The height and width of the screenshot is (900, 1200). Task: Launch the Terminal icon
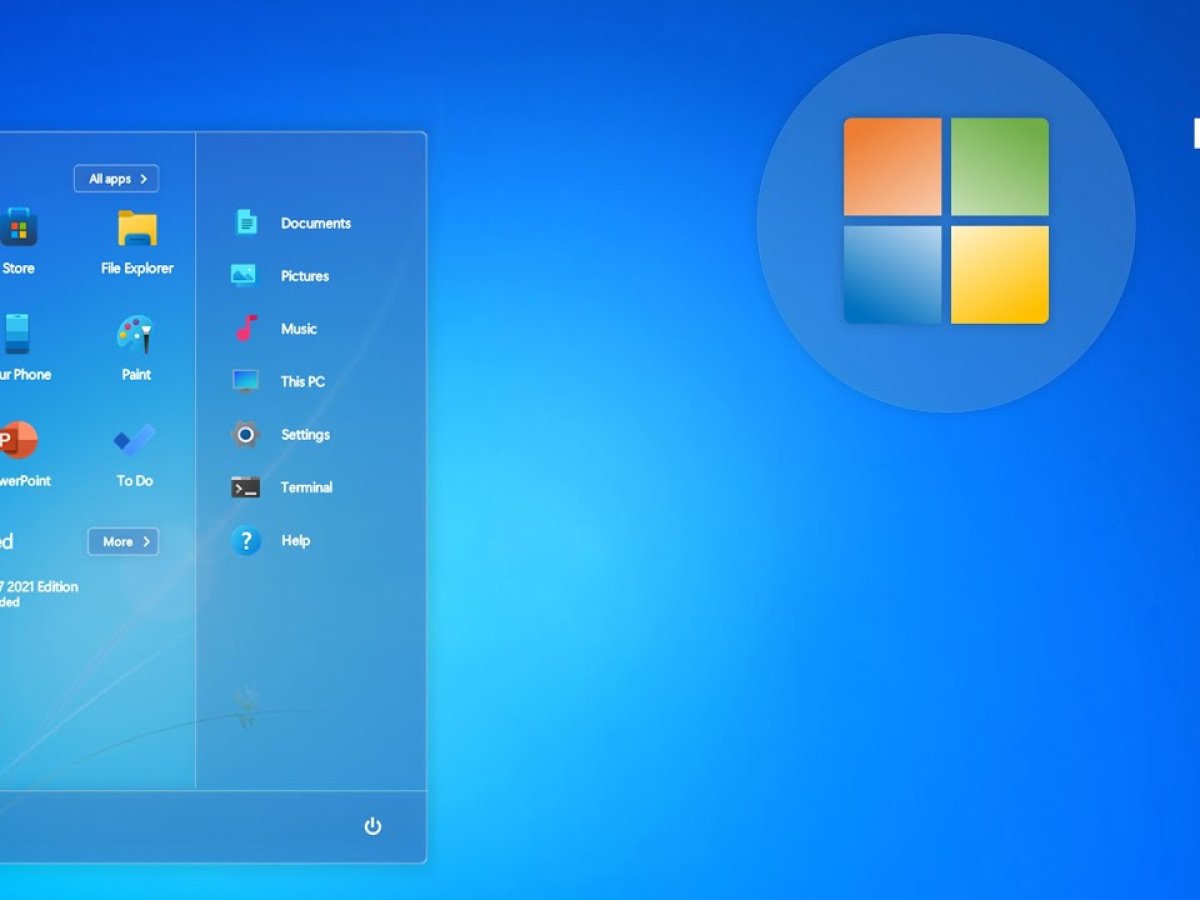tap(245, 487)
